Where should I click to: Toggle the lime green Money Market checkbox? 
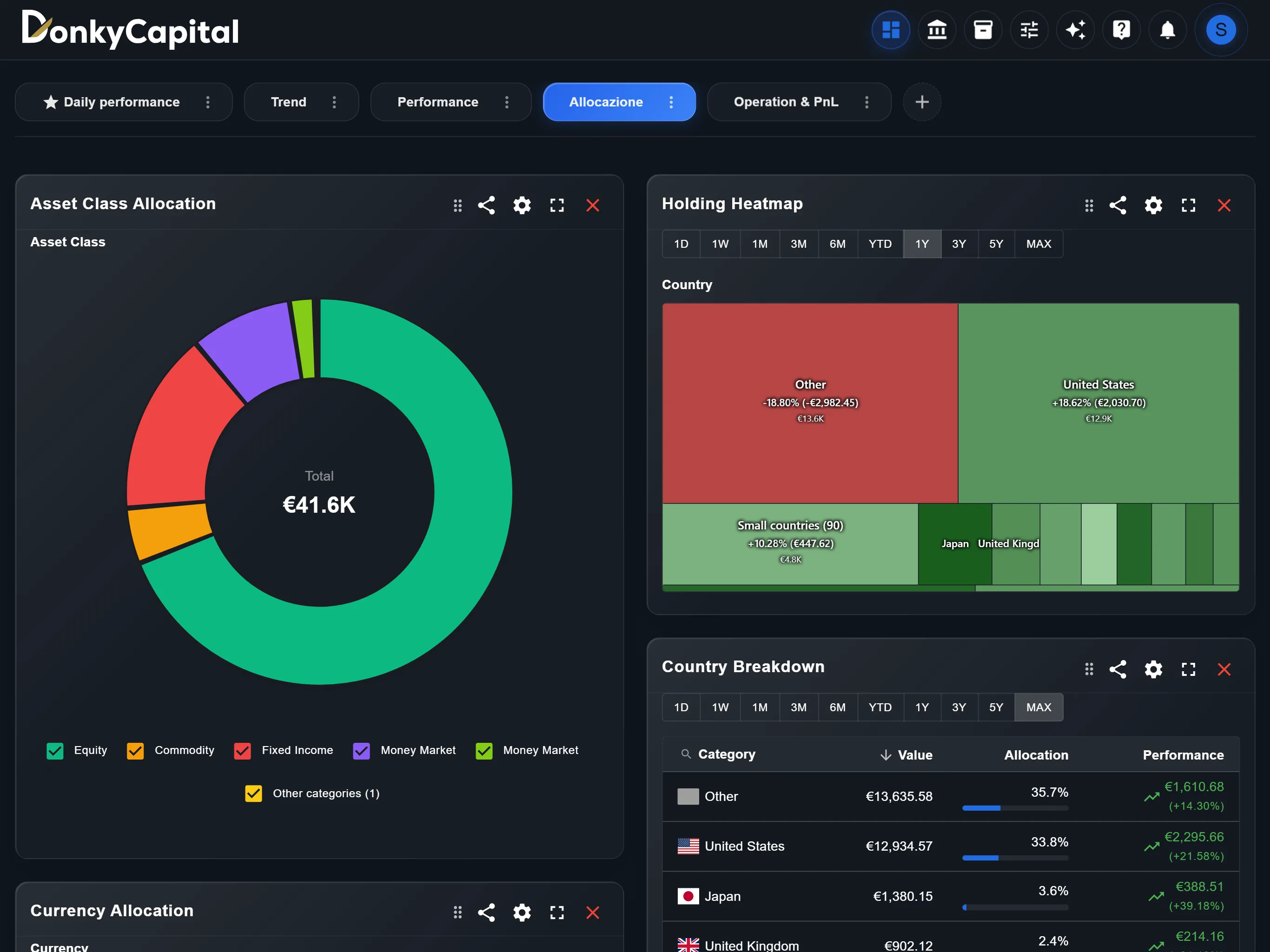[484, 750]
